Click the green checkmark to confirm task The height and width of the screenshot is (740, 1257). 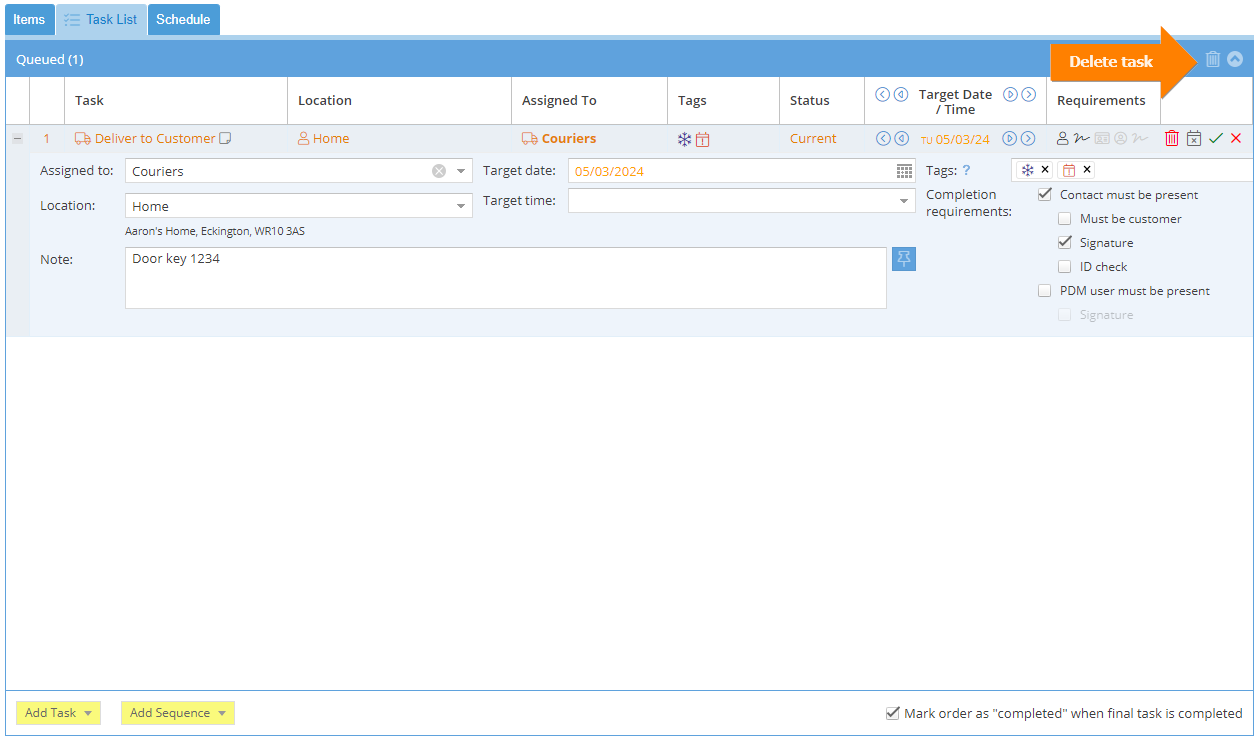coord(1216,139)
